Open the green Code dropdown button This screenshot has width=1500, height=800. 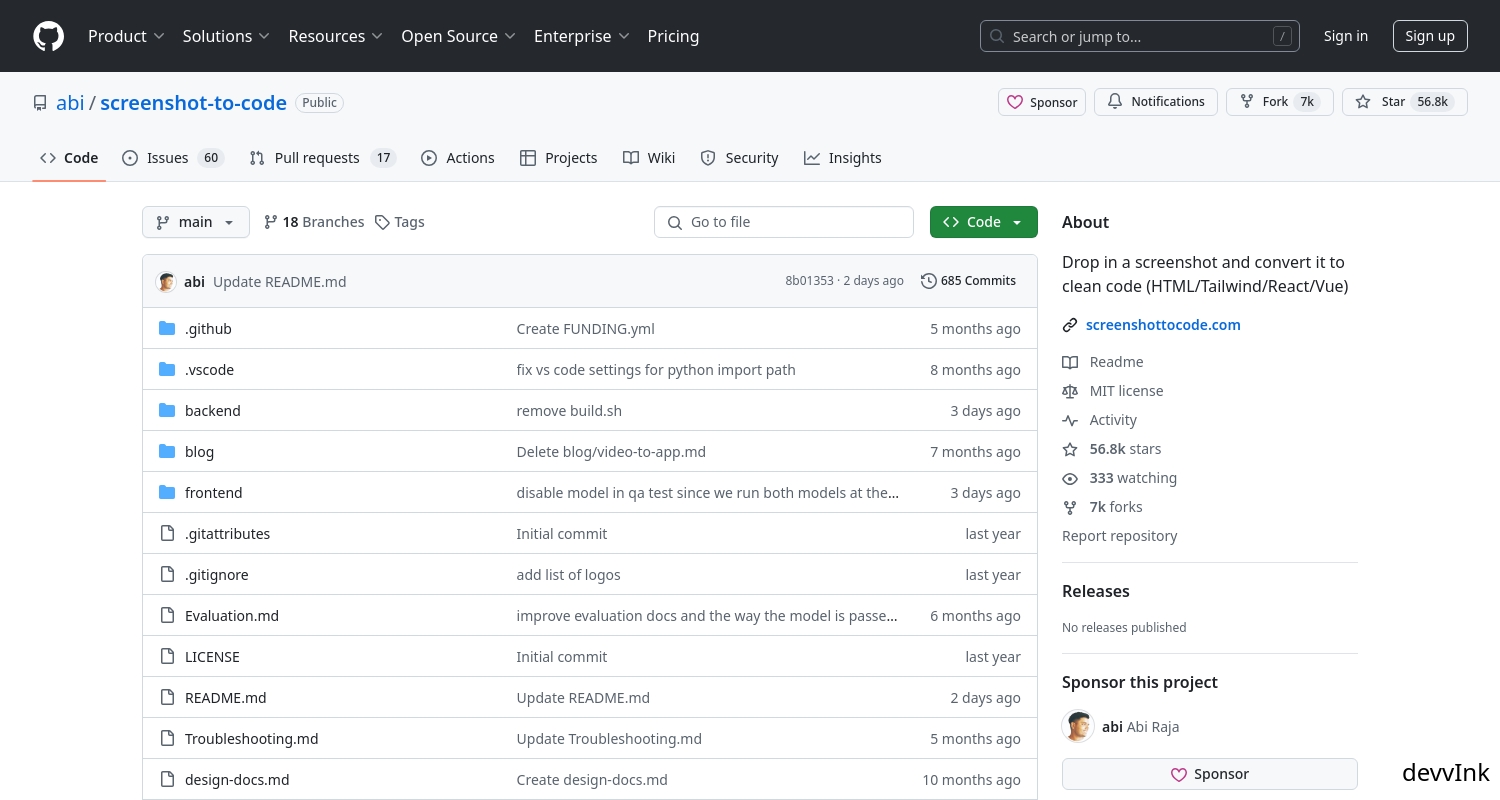(984, 222)
